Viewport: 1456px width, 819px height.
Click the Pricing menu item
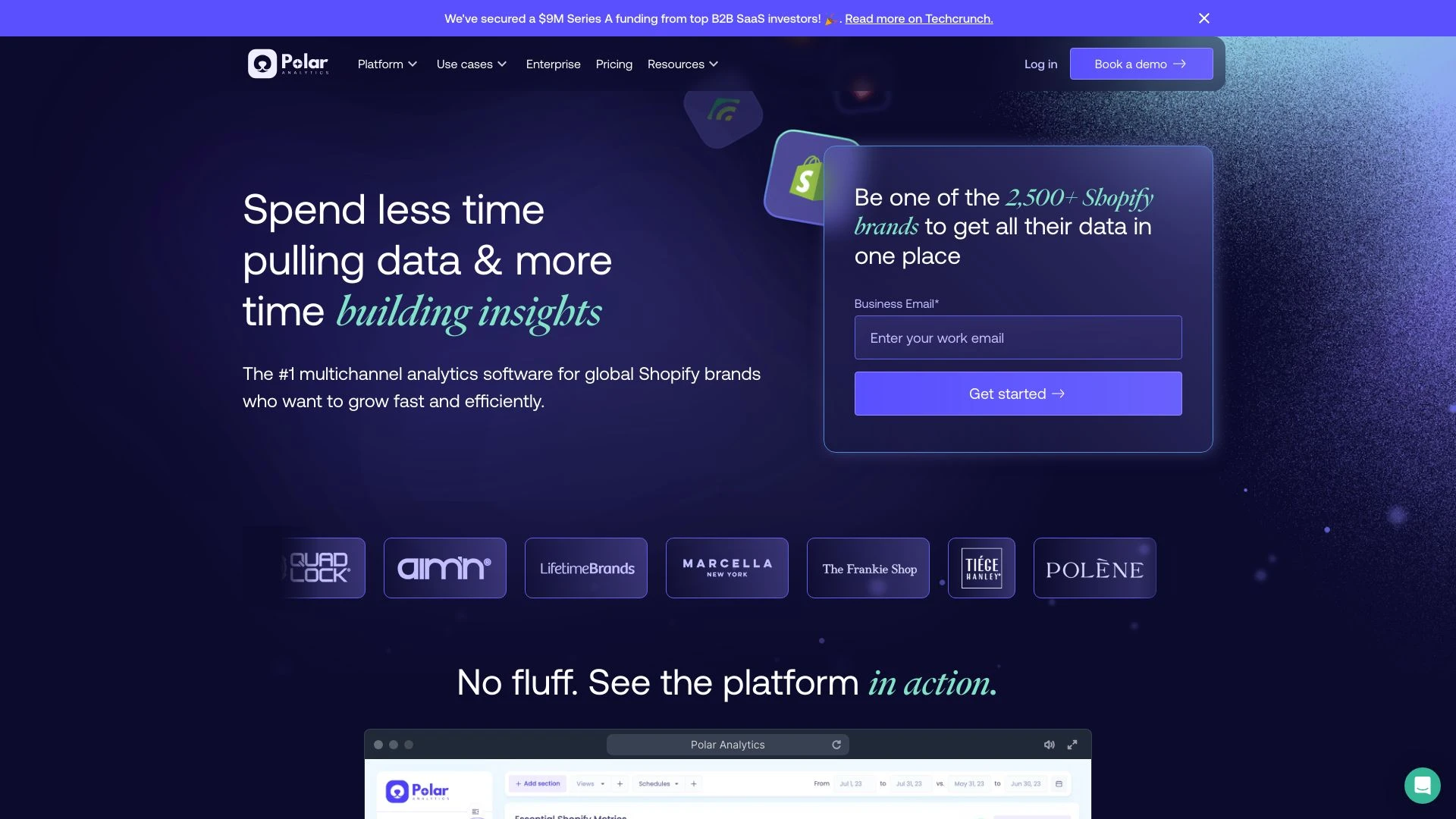(614, 64)
